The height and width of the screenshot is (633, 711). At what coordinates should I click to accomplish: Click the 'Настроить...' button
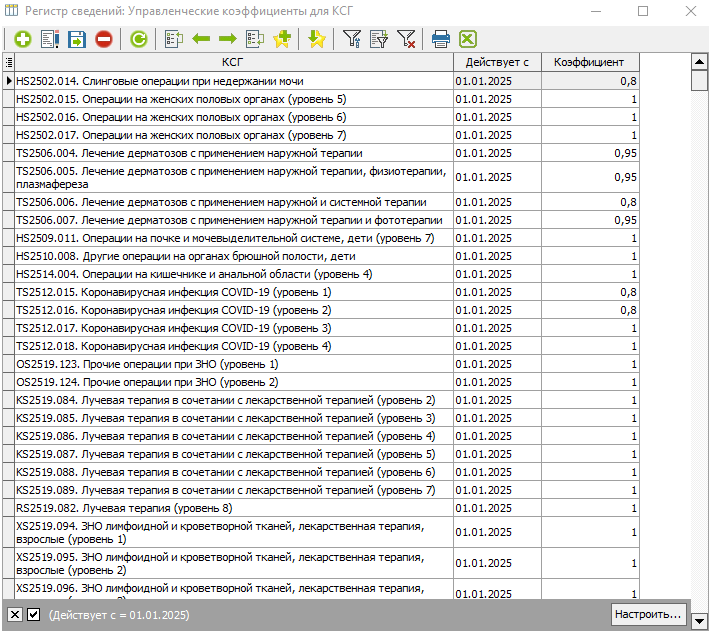tap(648, 614)
